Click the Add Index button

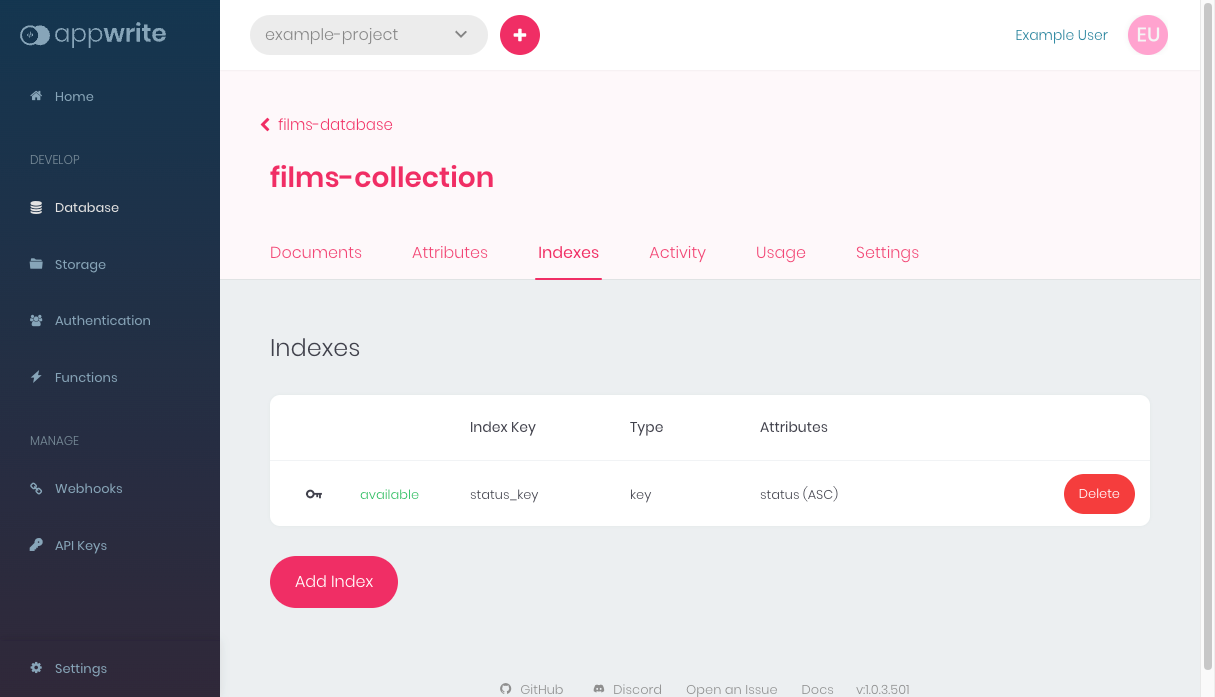point(334,582)
